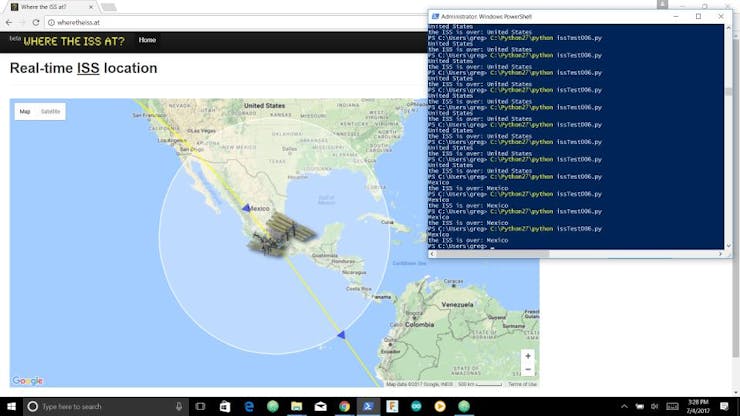Click the last PowerShell prompt line
The height and width of the screenshot is (416, 740).
click(462, 246)
